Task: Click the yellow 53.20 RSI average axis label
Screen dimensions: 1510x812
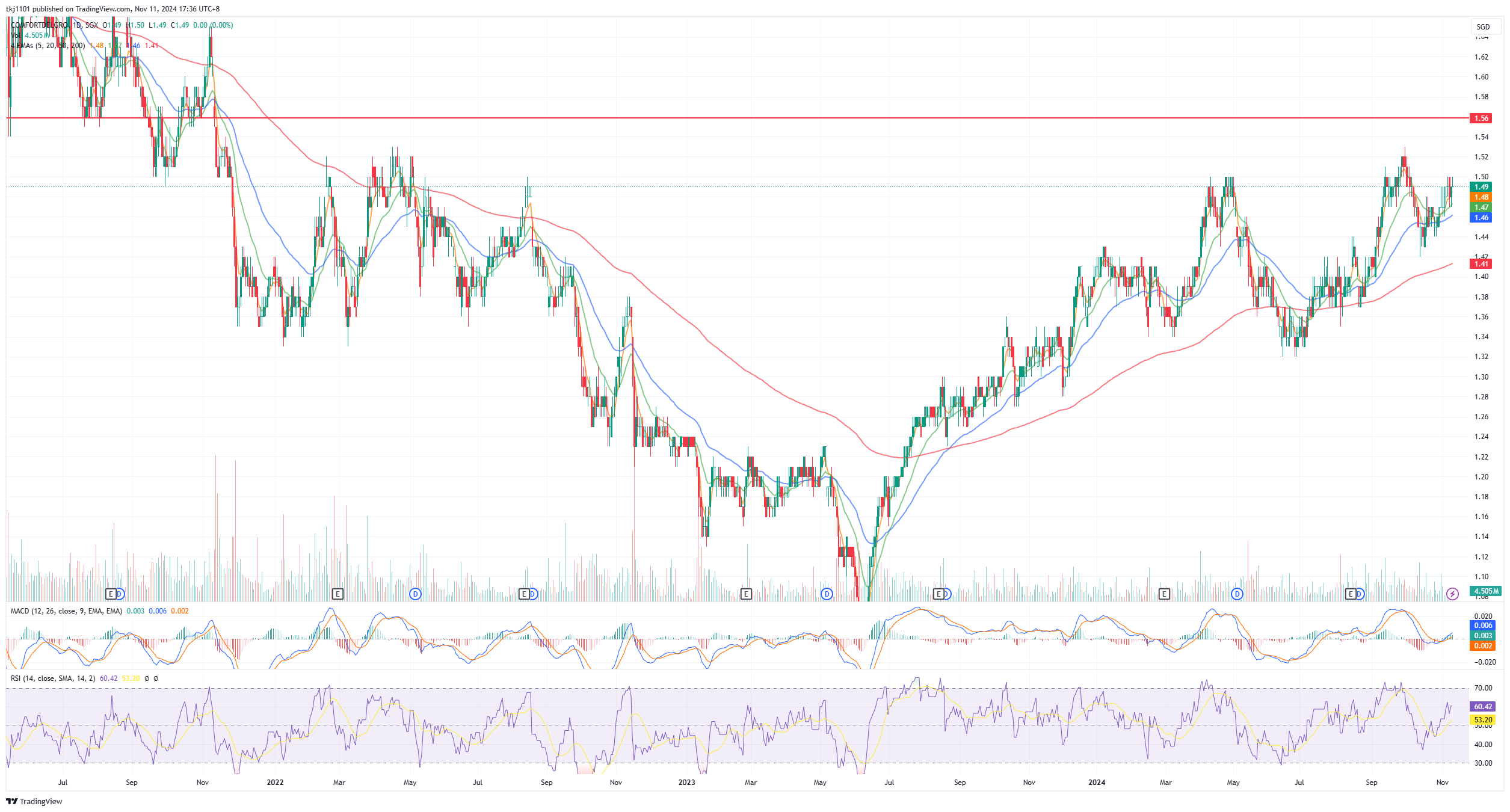Action: pos(1482,720)
